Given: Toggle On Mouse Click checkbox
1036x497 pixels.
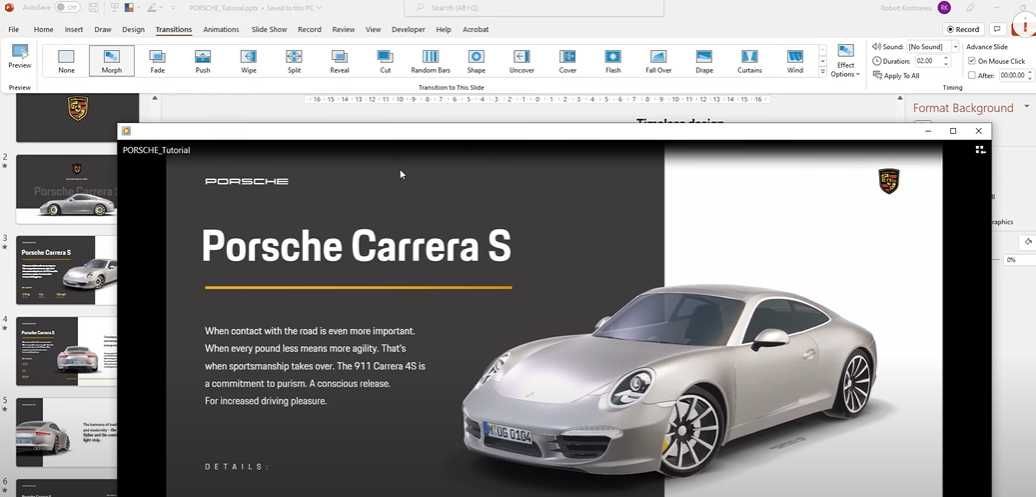Looking at the screenshot, I should pyautogui.click(x=971, y=61).
